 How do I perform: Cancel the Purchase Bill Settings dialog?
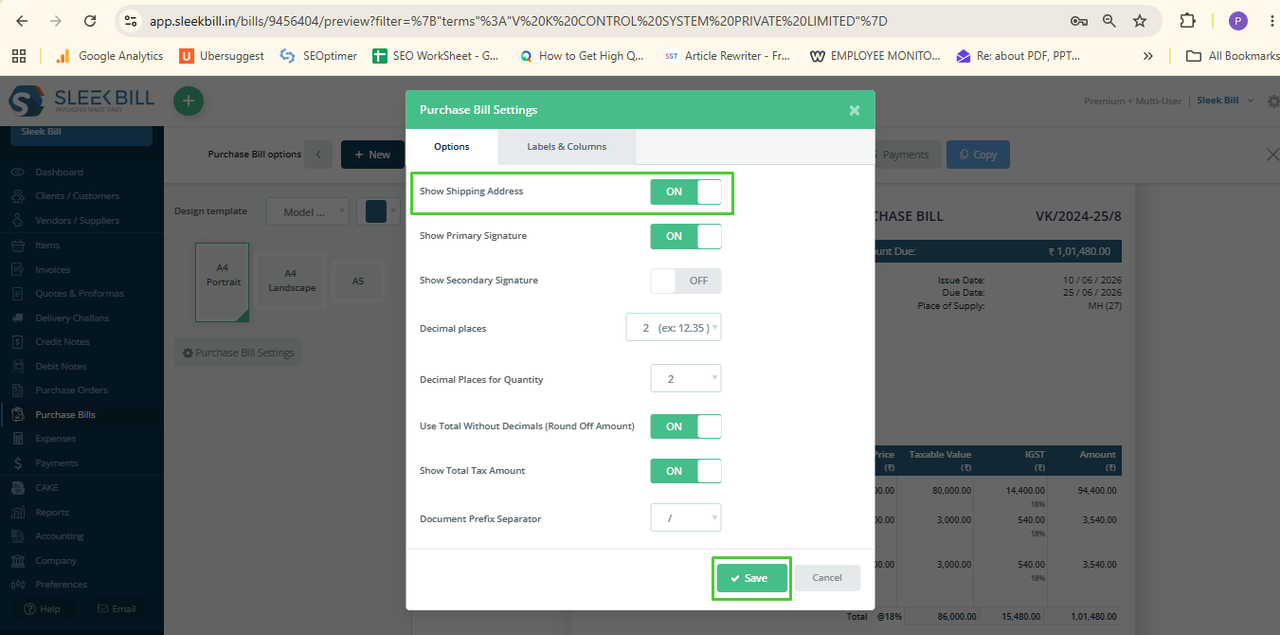tap(827, 578)
